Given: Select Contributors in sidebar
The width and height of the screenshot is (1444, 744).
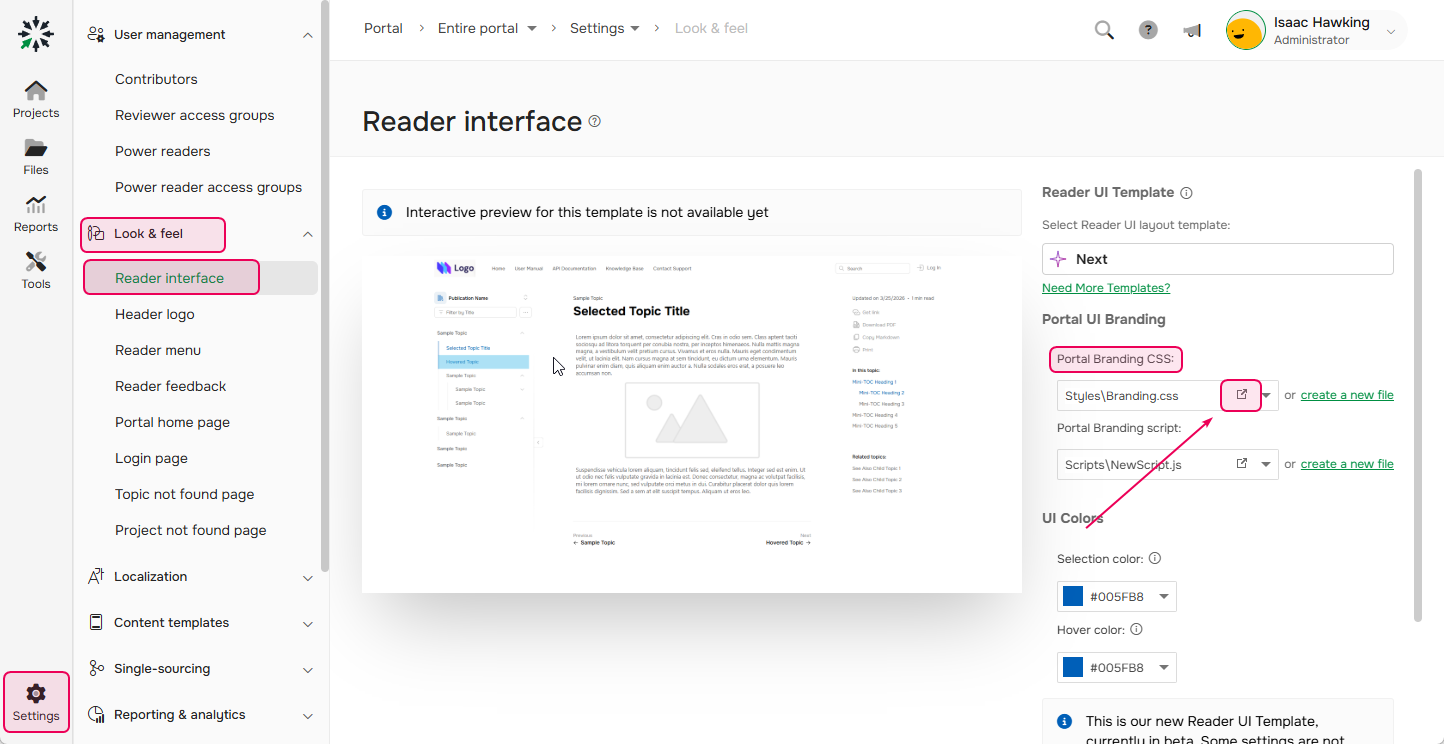Looking at the screenshot, I should coord(156,79).
